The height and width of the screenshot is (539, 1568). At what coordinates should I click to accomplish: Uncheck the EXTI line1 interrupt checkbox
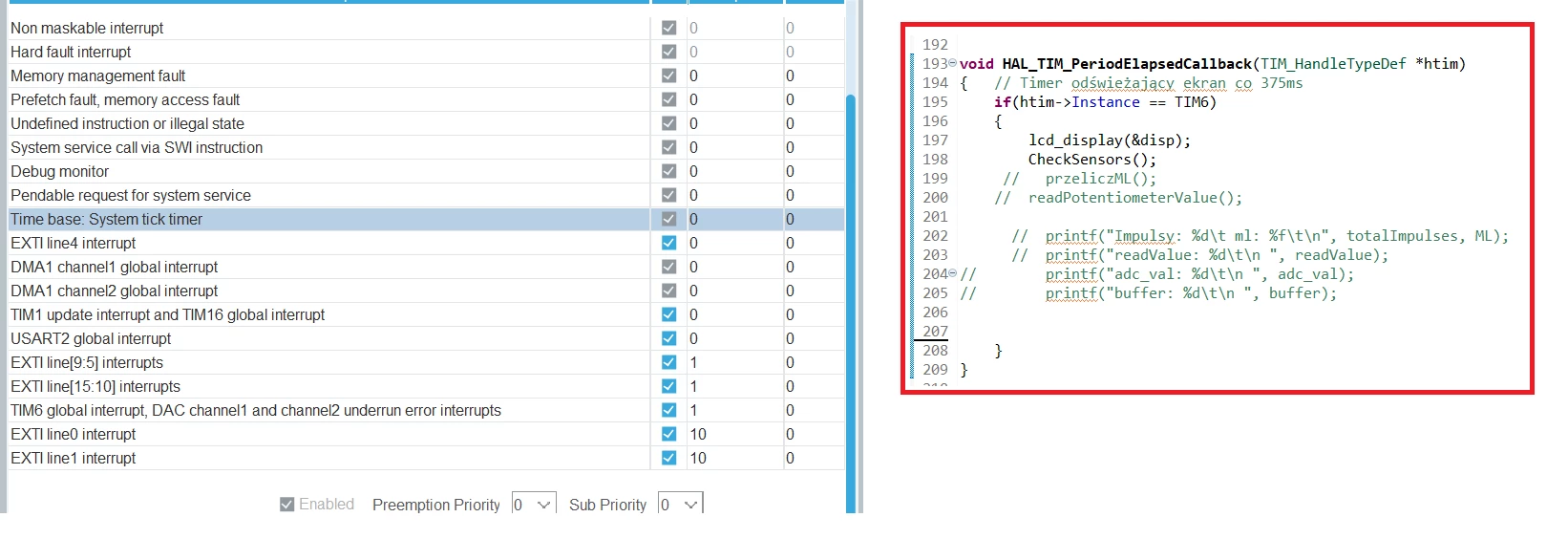point(668,458)
